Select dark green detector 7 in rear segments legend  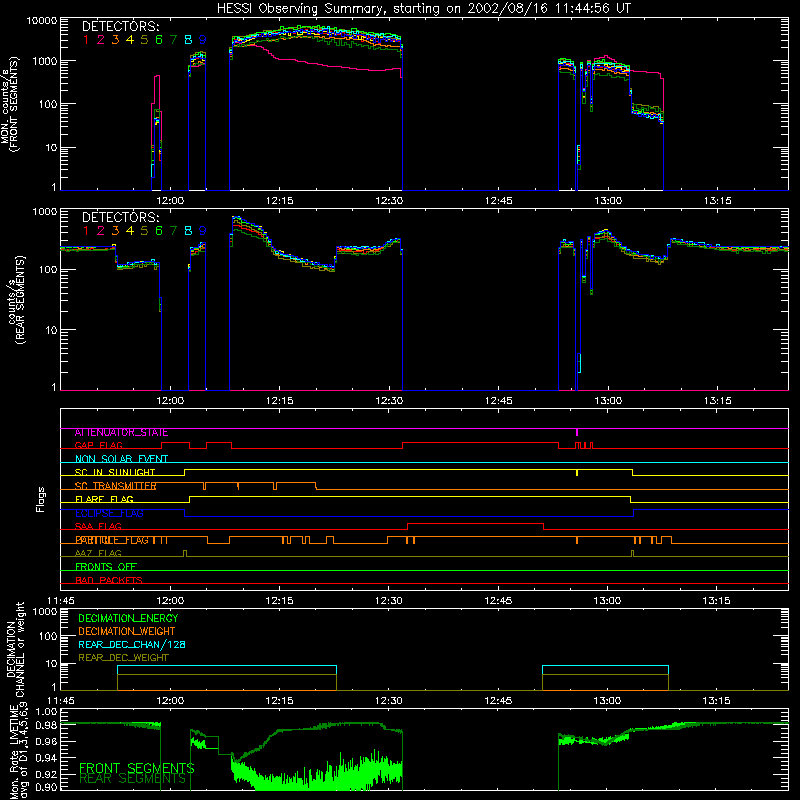[173, 231]
